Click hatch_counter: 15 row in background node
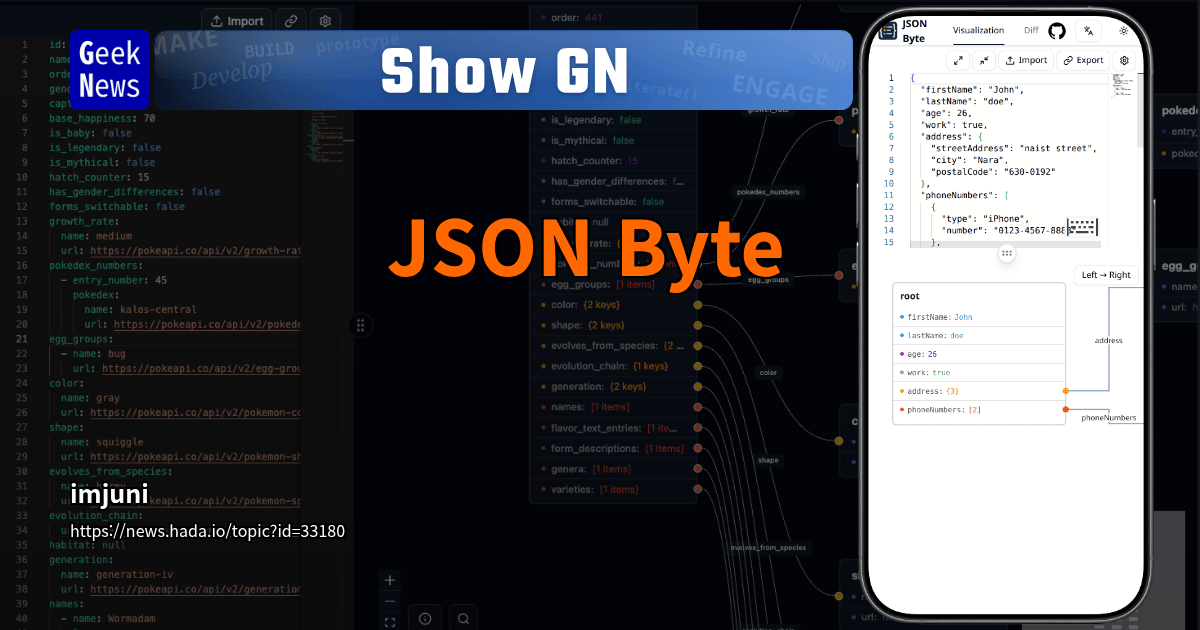The width and height of the screenshot is (1200, 630). tap(612, 161)
